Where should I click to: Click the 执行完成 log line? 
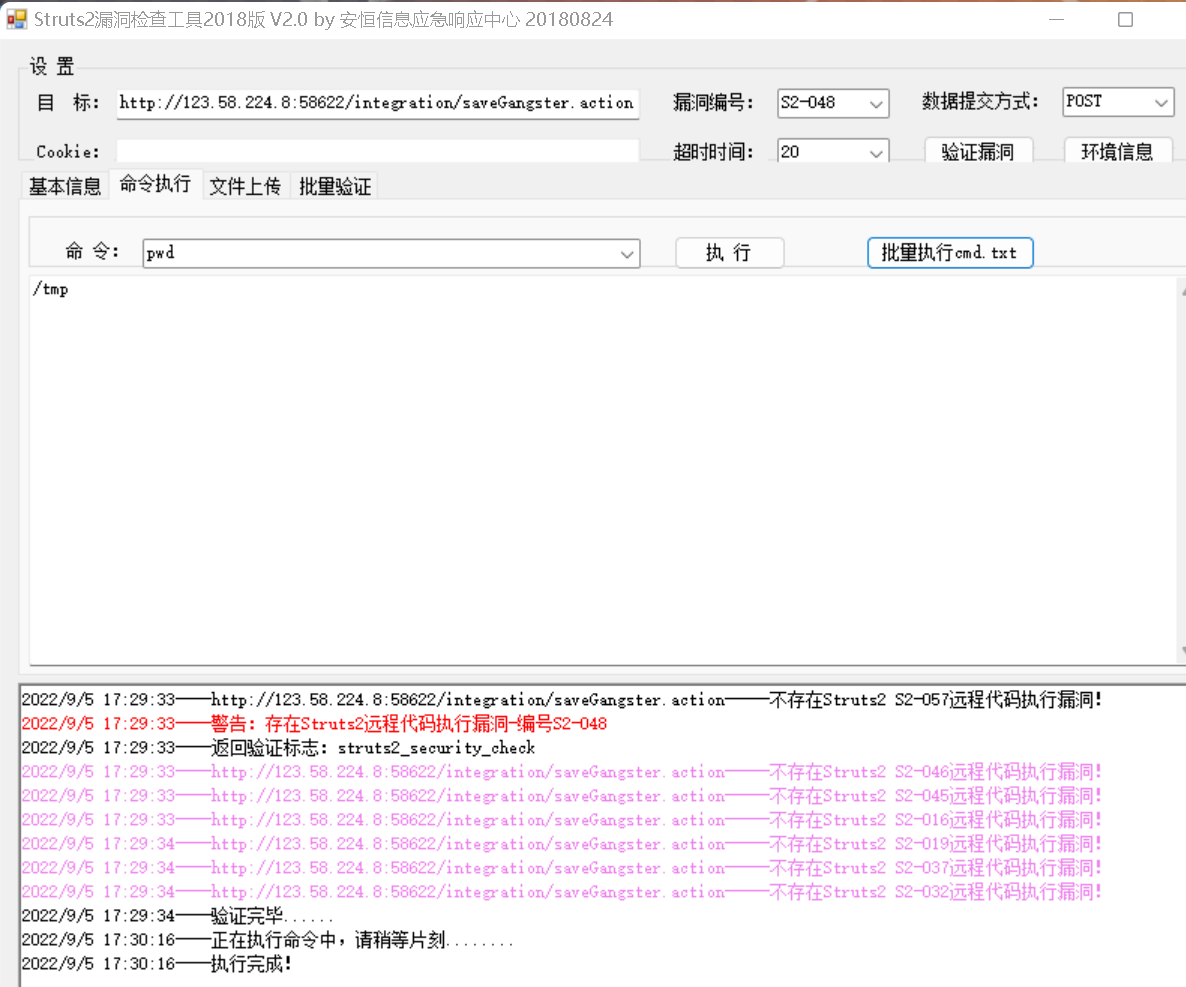pos(157,964)
